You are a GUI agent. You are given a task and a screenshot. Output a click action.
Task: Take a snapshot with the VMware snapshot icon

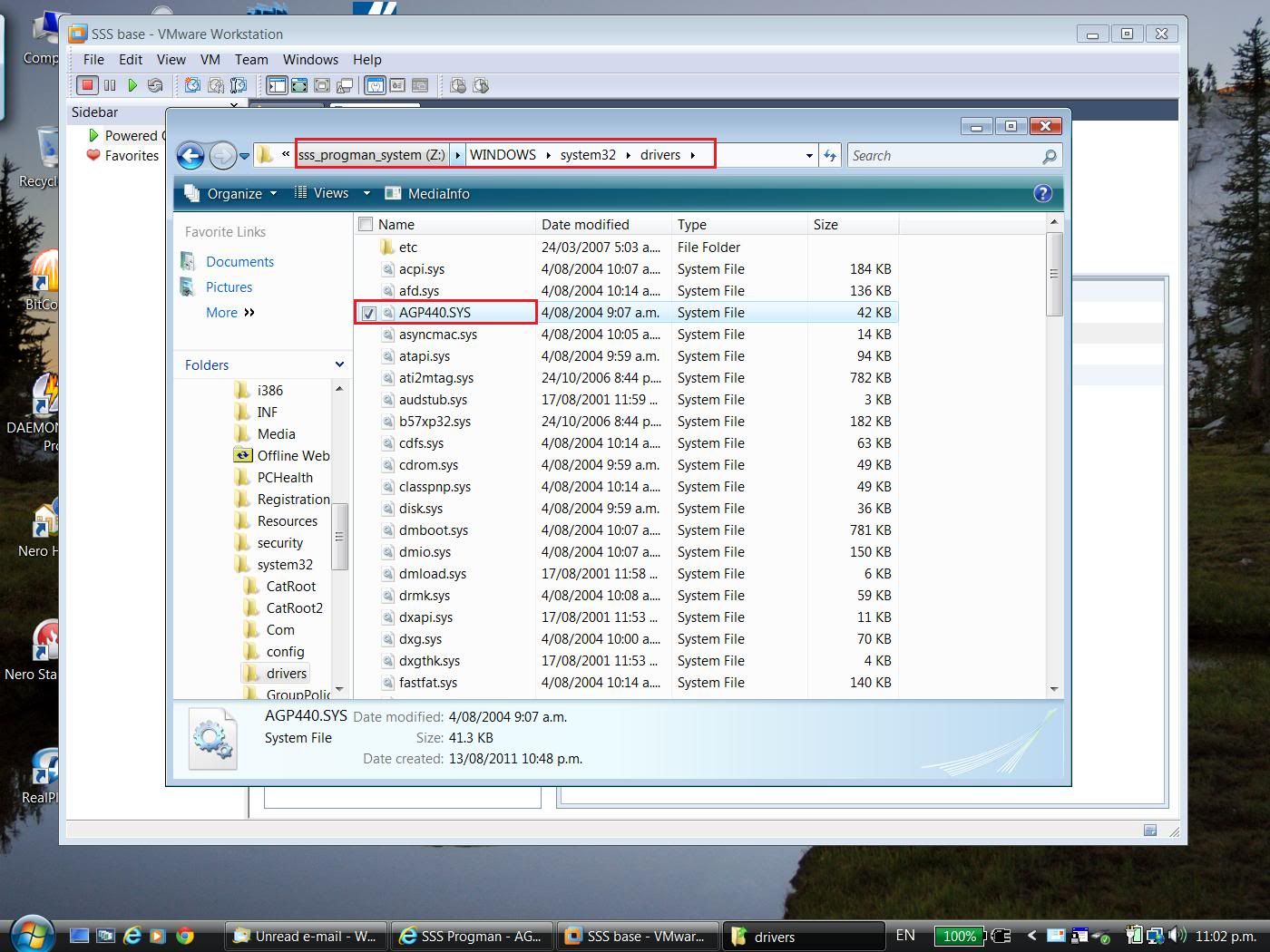click(192, 85)
